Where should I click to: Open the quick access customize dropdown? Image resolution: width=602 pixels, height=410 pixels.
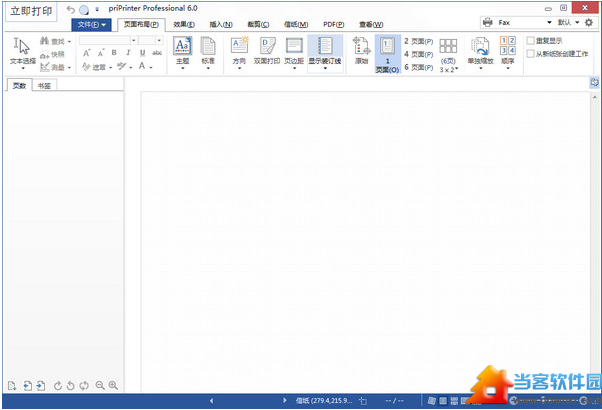pos(97,10)
